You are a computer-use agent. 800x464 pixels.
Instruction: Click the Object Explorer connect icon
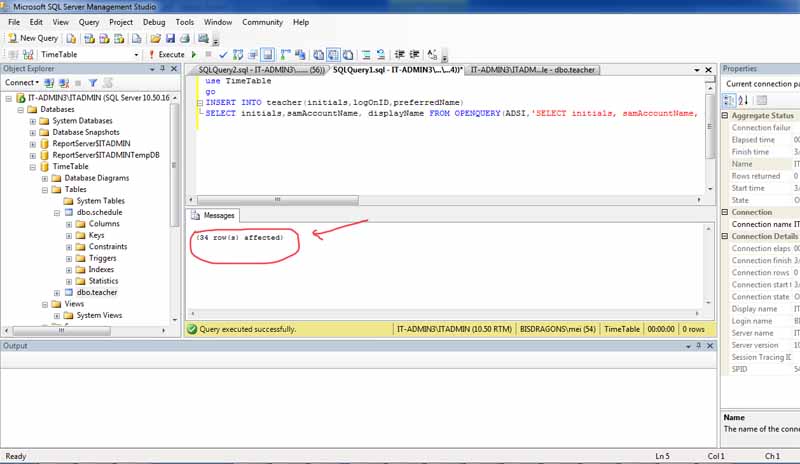pyautogui.click(x=49, y=83)
